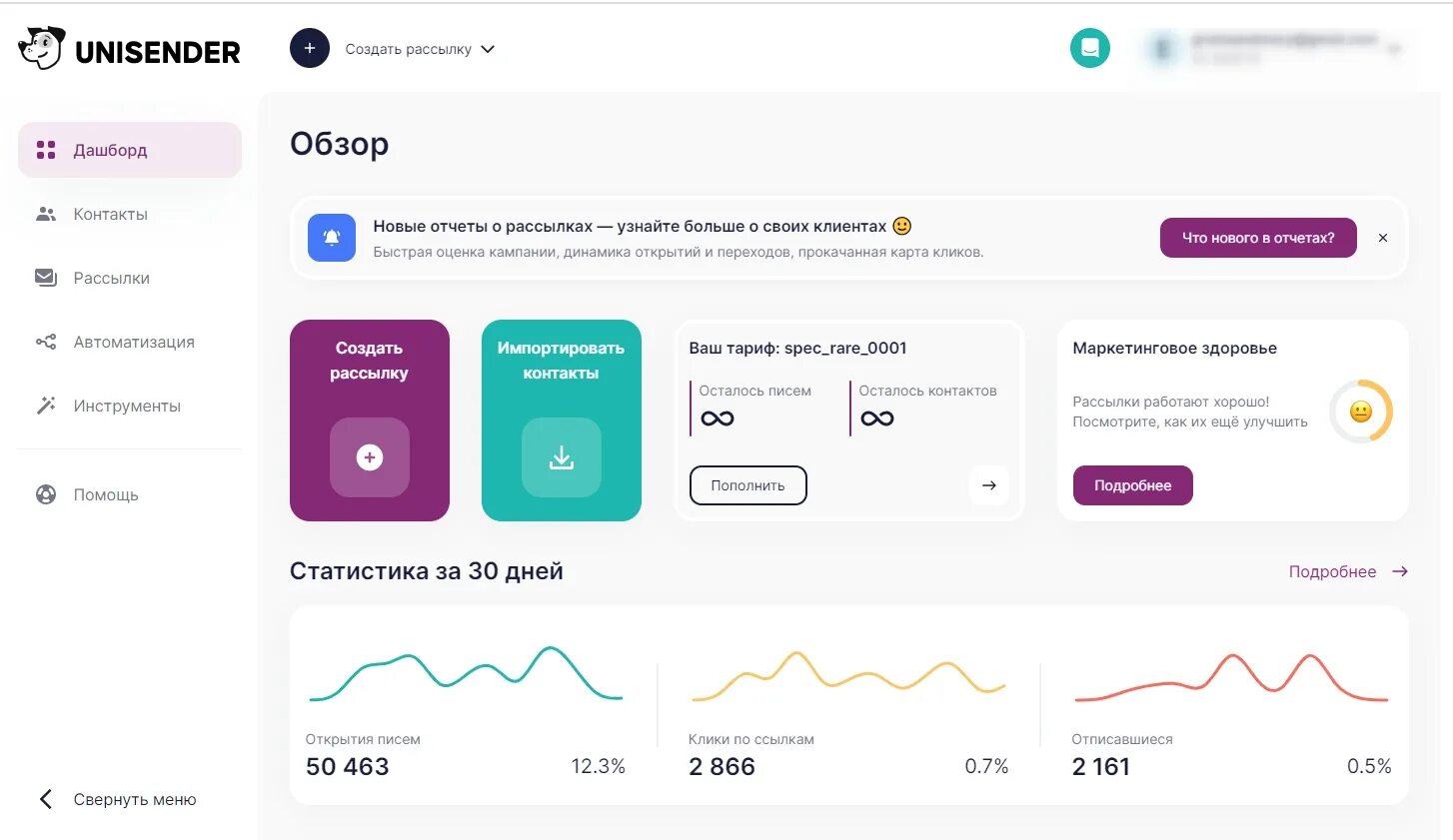Viewport: 1453px width, 840px height.
Task: Click the infinity under Осталось контактов
Action: [x=877, y=419]
